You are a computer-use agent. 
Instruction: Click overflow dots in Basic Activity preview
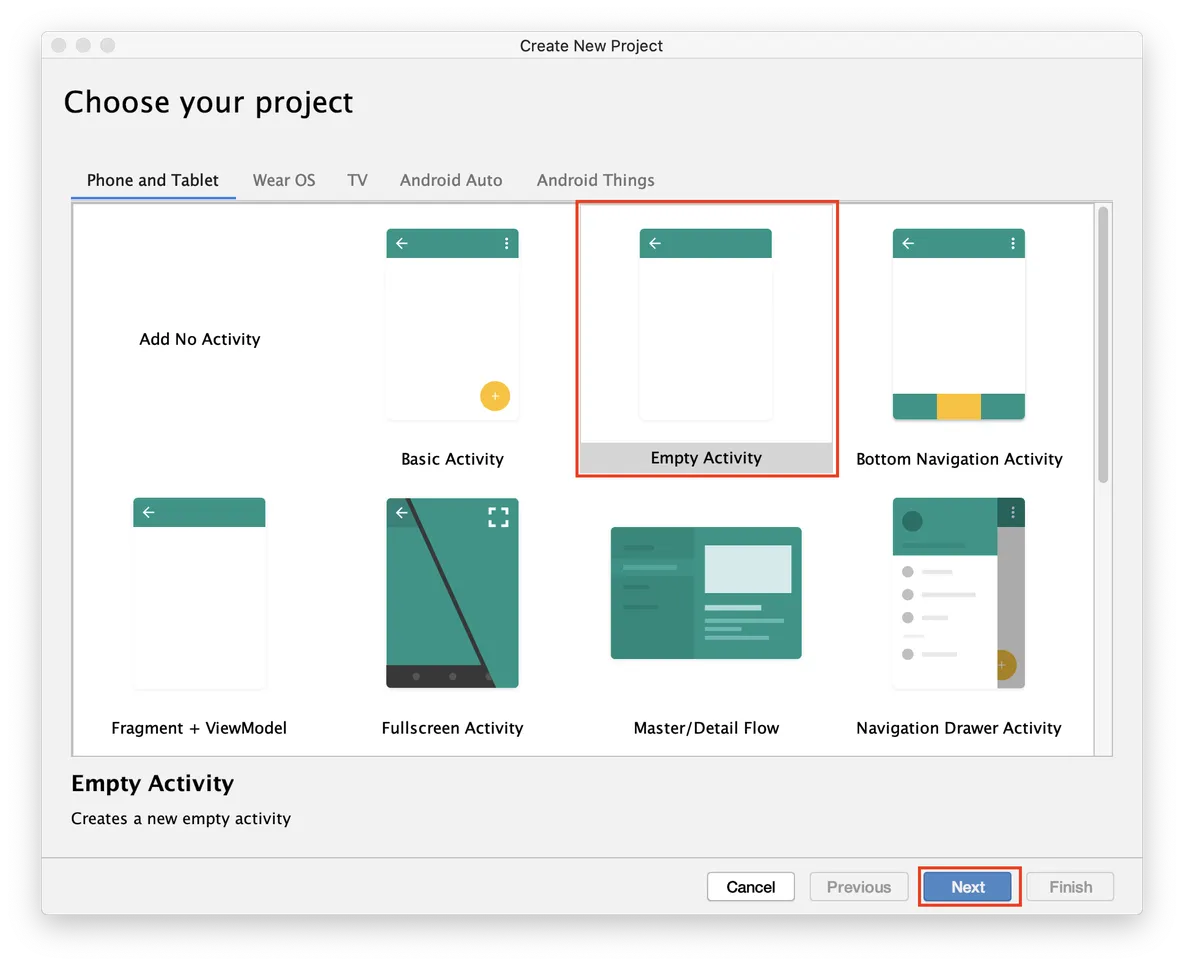click(506, 243)
